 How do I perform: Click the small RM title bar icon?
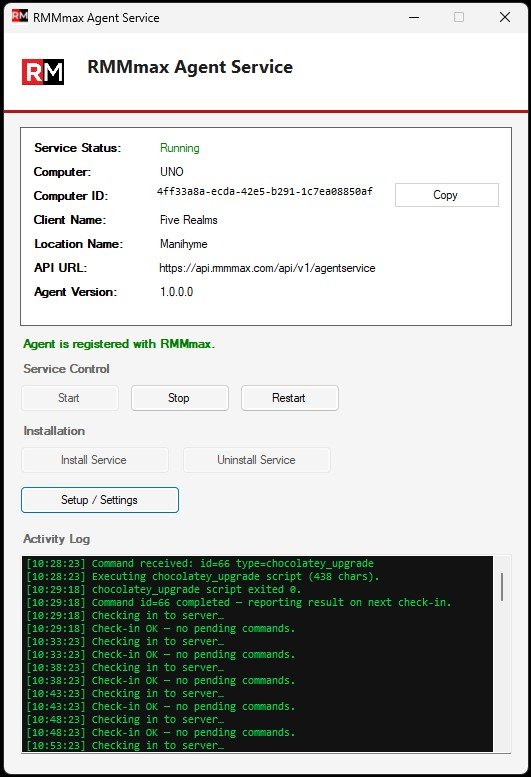click(x=19, y=16)
